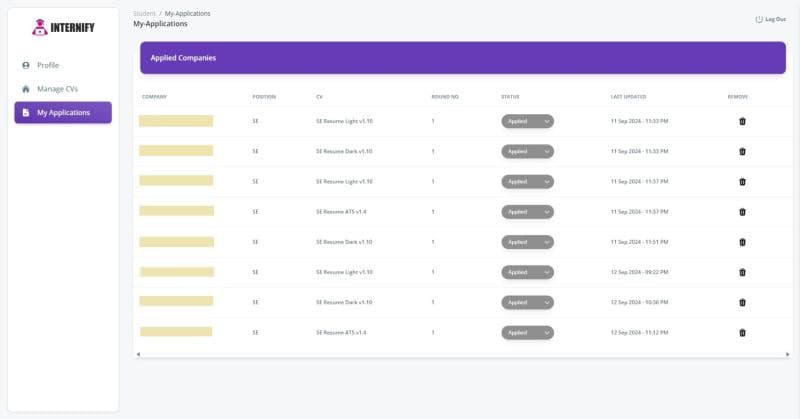800x419 pixels.
Task: Remove the 12 Sep ATS resume application
Action: pyautogui.click(x=742, y=332)
